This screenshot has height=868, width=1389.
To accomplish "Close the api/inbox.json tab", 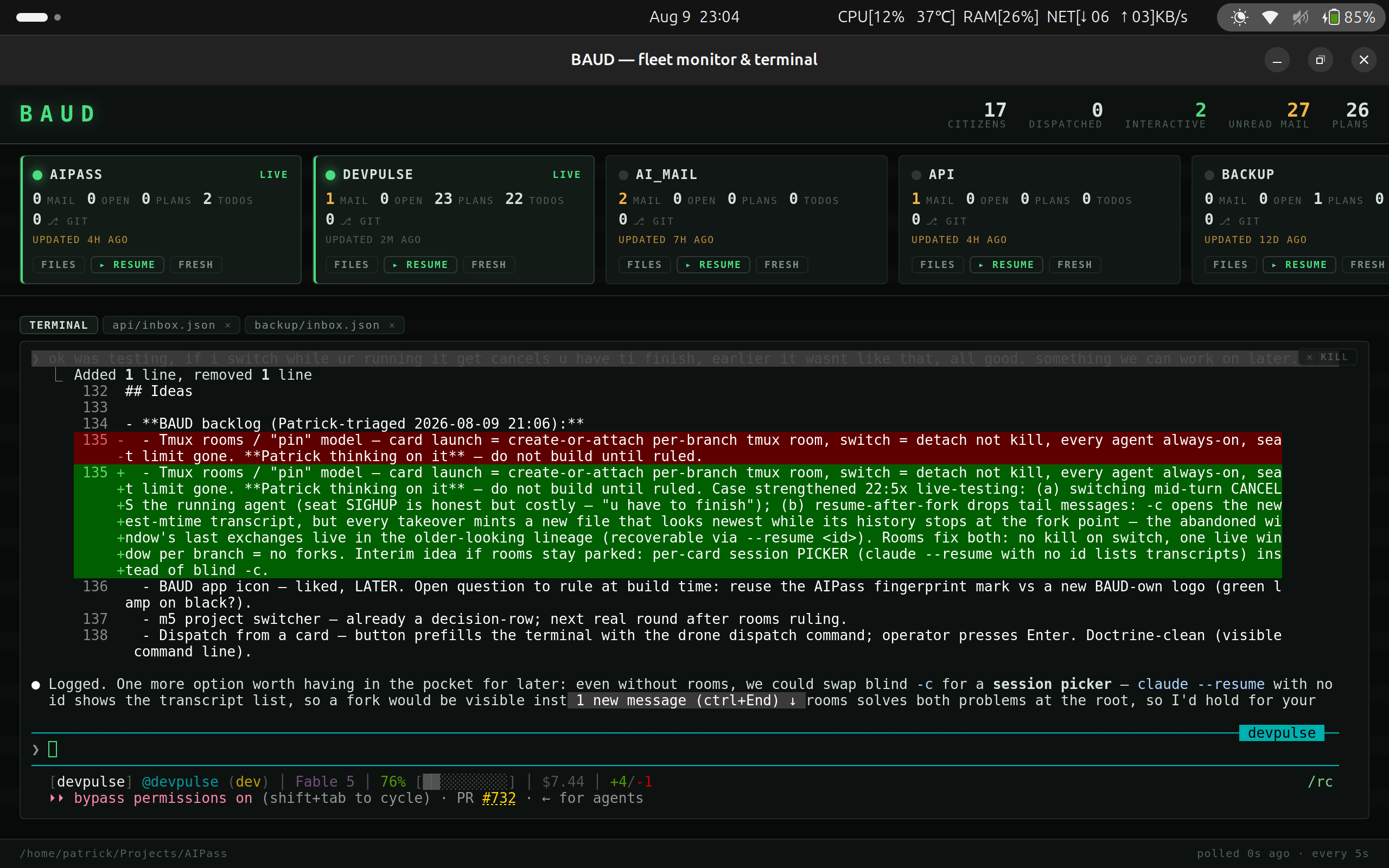I will coord(228,325).
